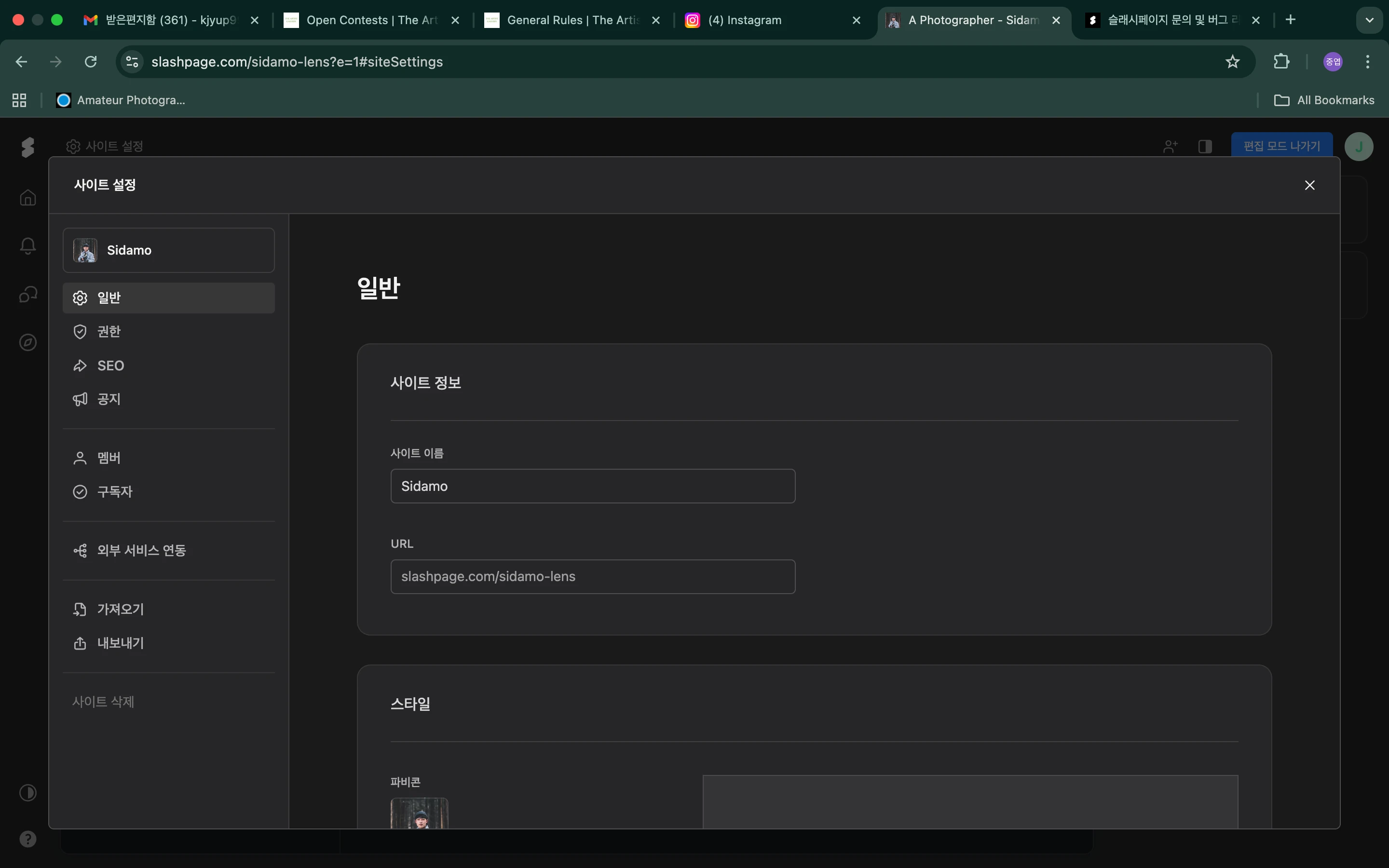The image size is (1389, 868).
Task: Expand the Chrome tab search chevron
Action: [x=1369, y=20]
